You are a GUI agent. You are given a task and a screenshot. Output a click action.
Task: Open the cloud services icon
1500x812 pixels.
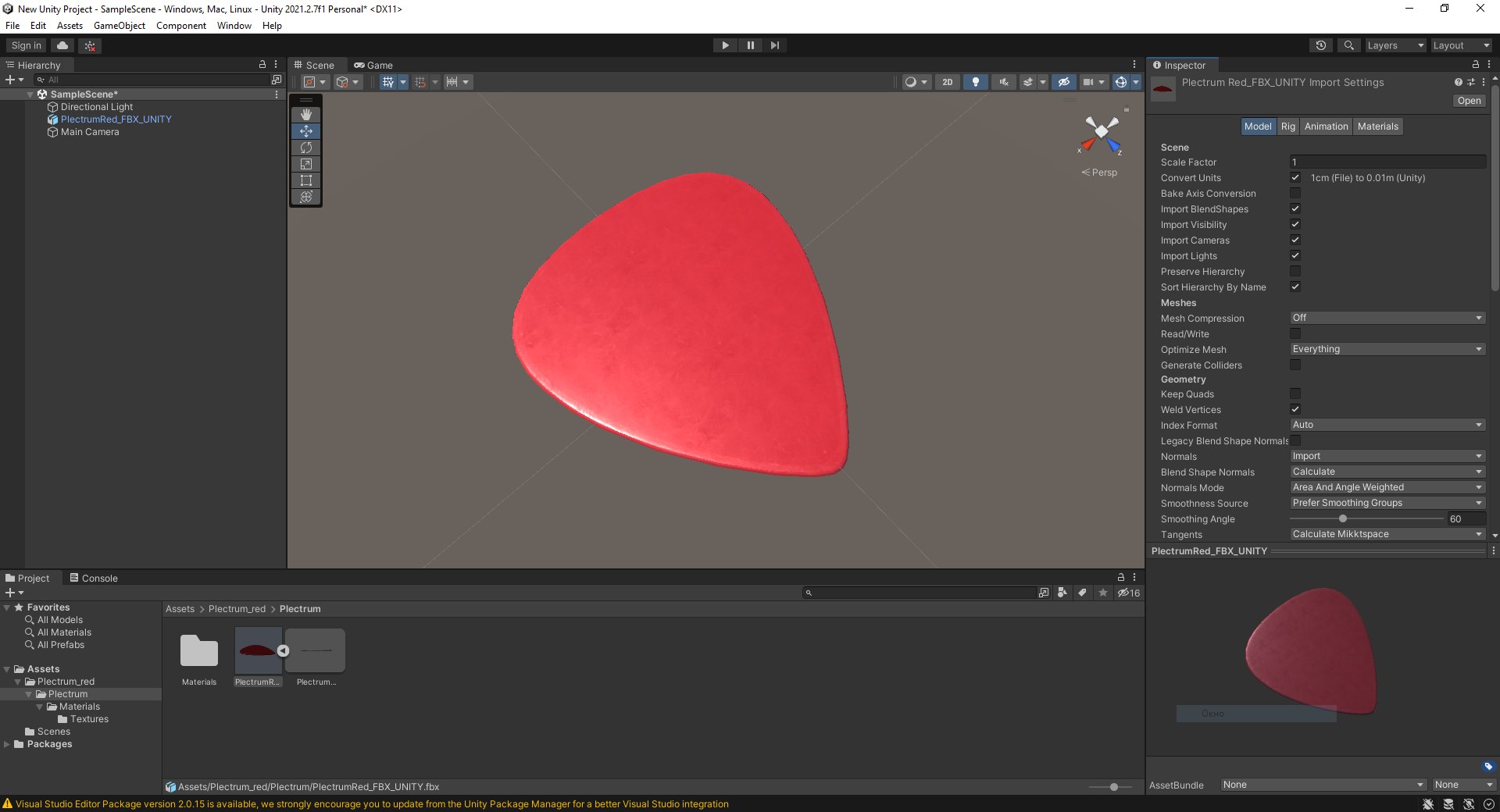coord(62,45)
